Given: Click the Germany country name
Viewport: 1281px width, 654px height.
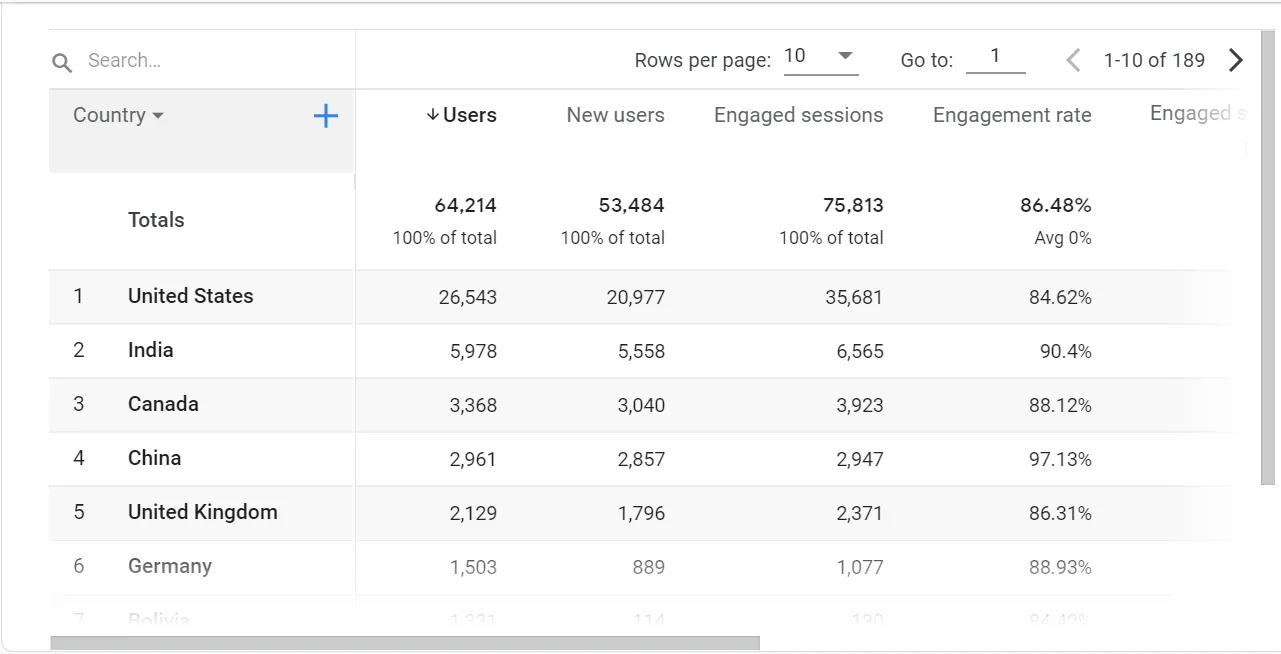Looking at the screenshot, I should tap(169, 566).
